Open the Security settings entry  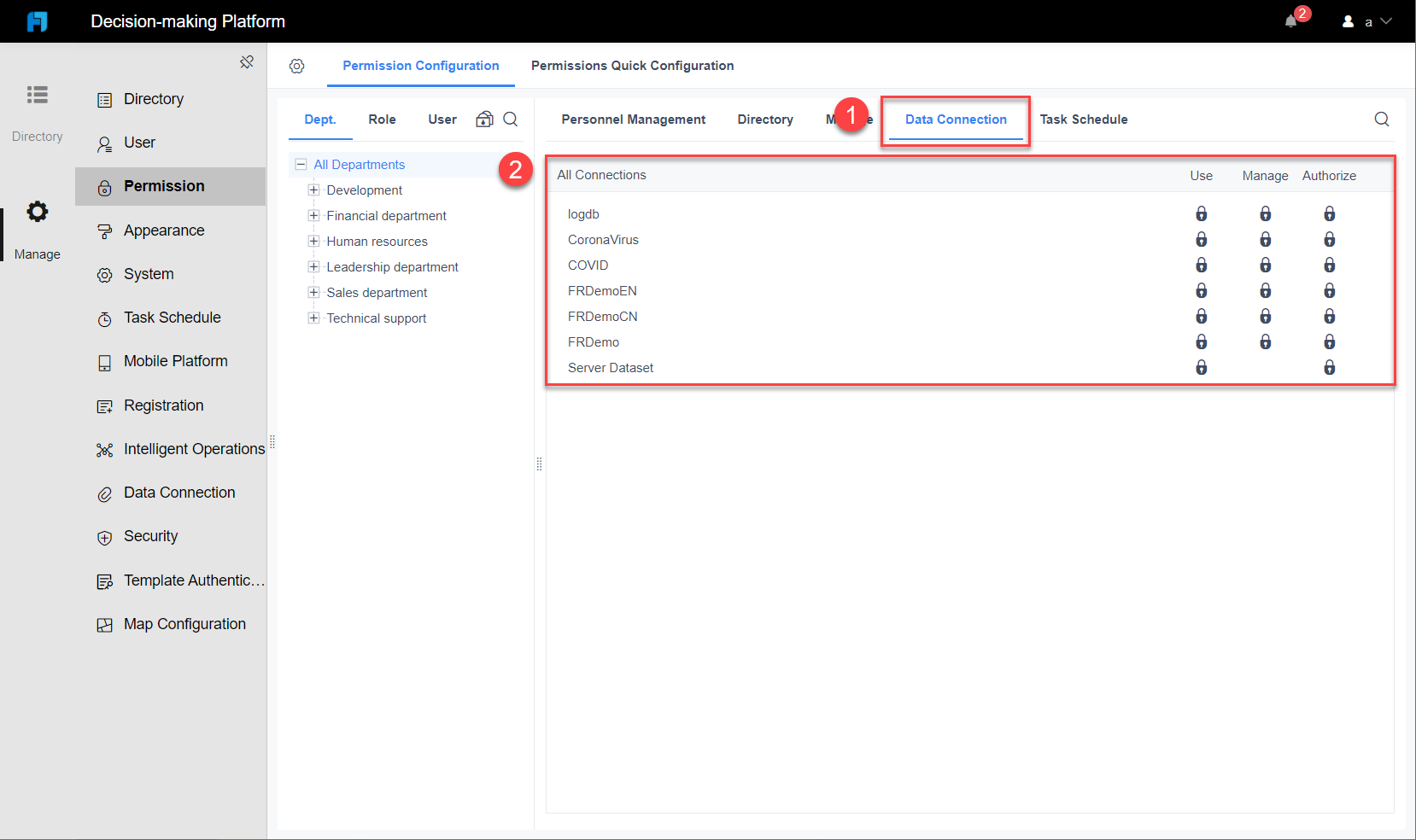coord(150,536)
